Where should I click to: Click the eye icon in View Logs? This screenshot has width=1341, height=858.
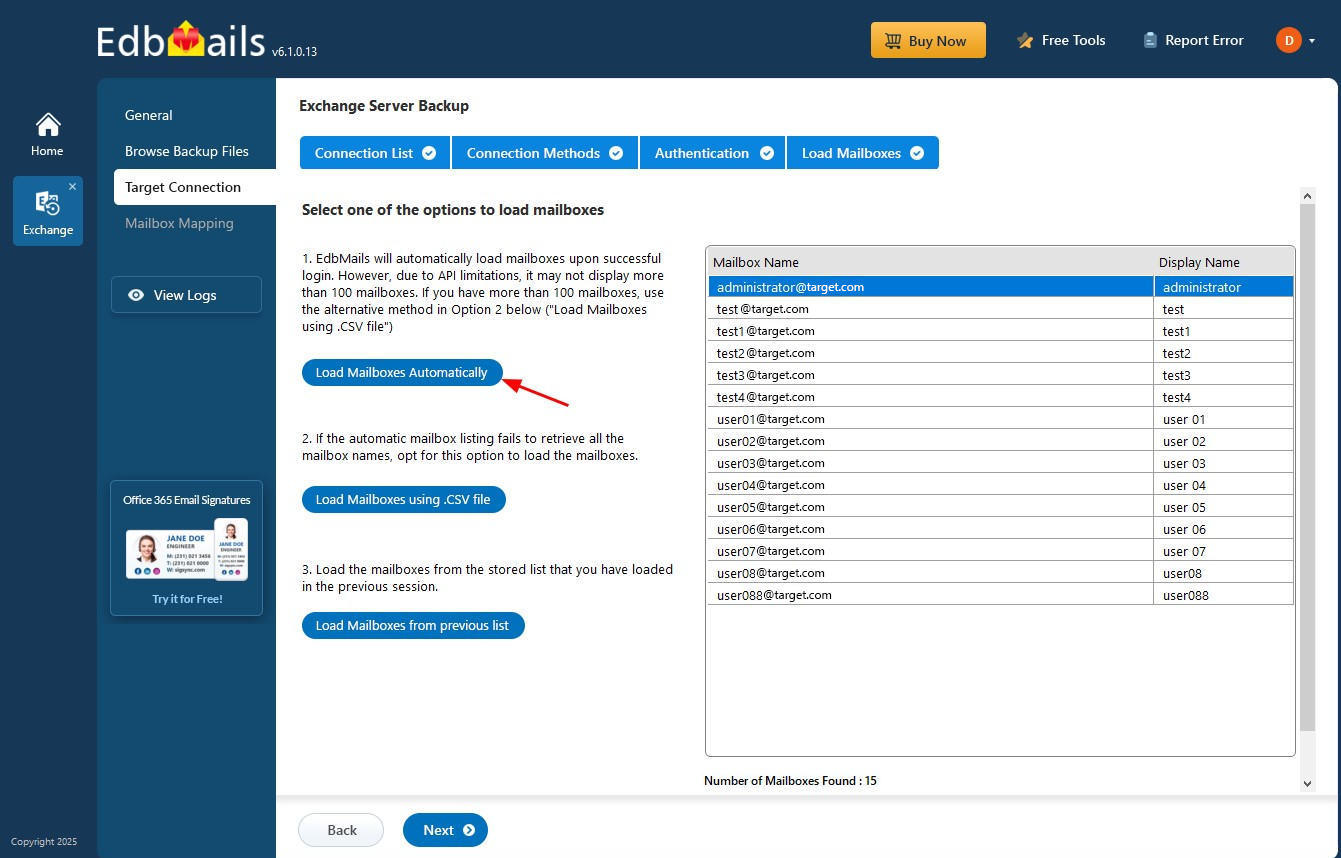pos(136,295)
